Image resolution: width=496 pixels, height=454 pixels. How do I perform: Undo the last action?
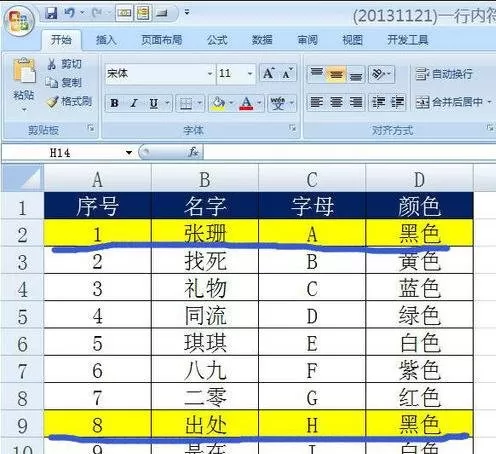tap(70, 13)
